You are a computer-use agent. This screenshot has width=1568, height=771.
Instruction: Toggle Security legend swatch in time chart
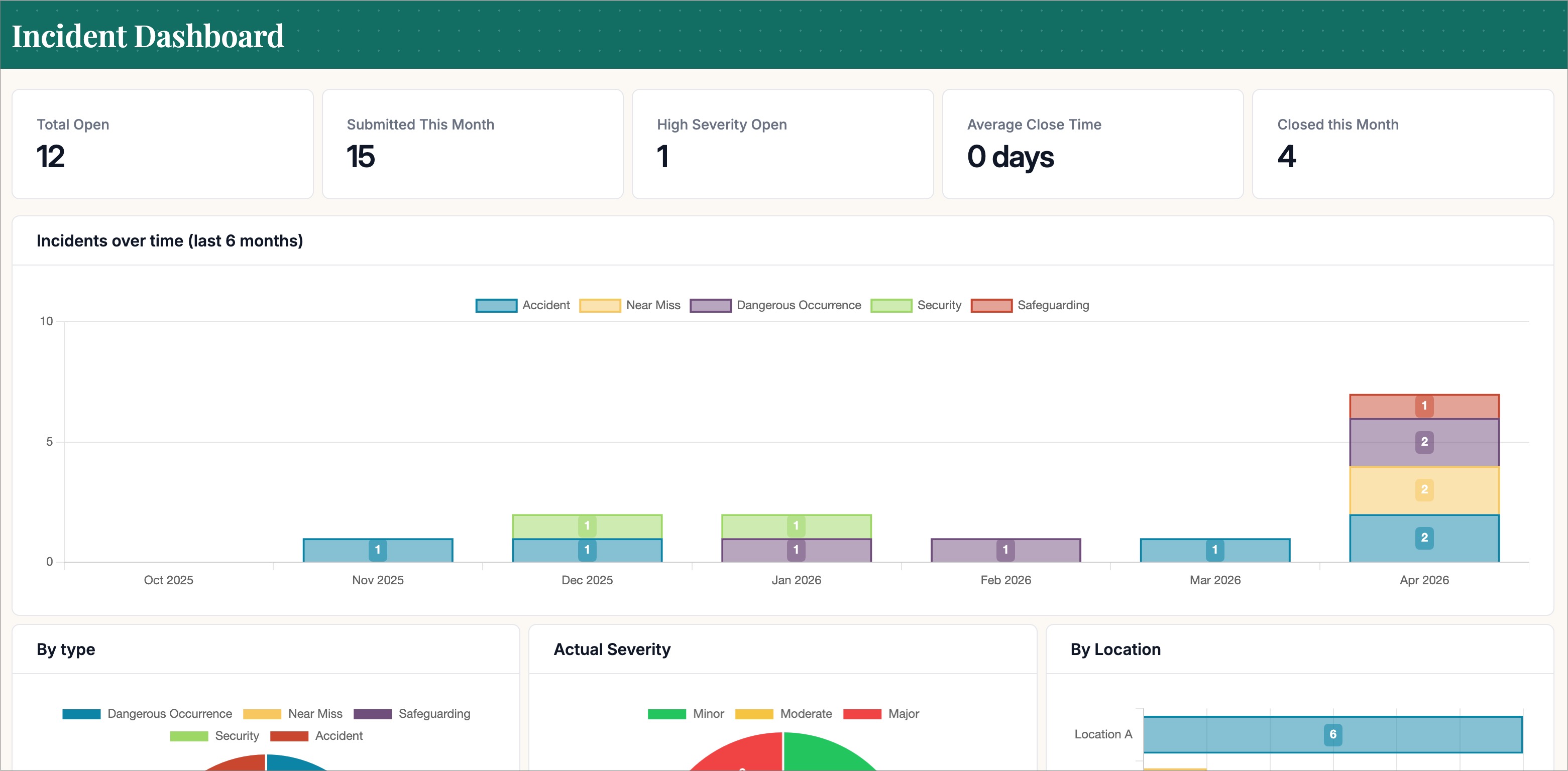[890, 305]
